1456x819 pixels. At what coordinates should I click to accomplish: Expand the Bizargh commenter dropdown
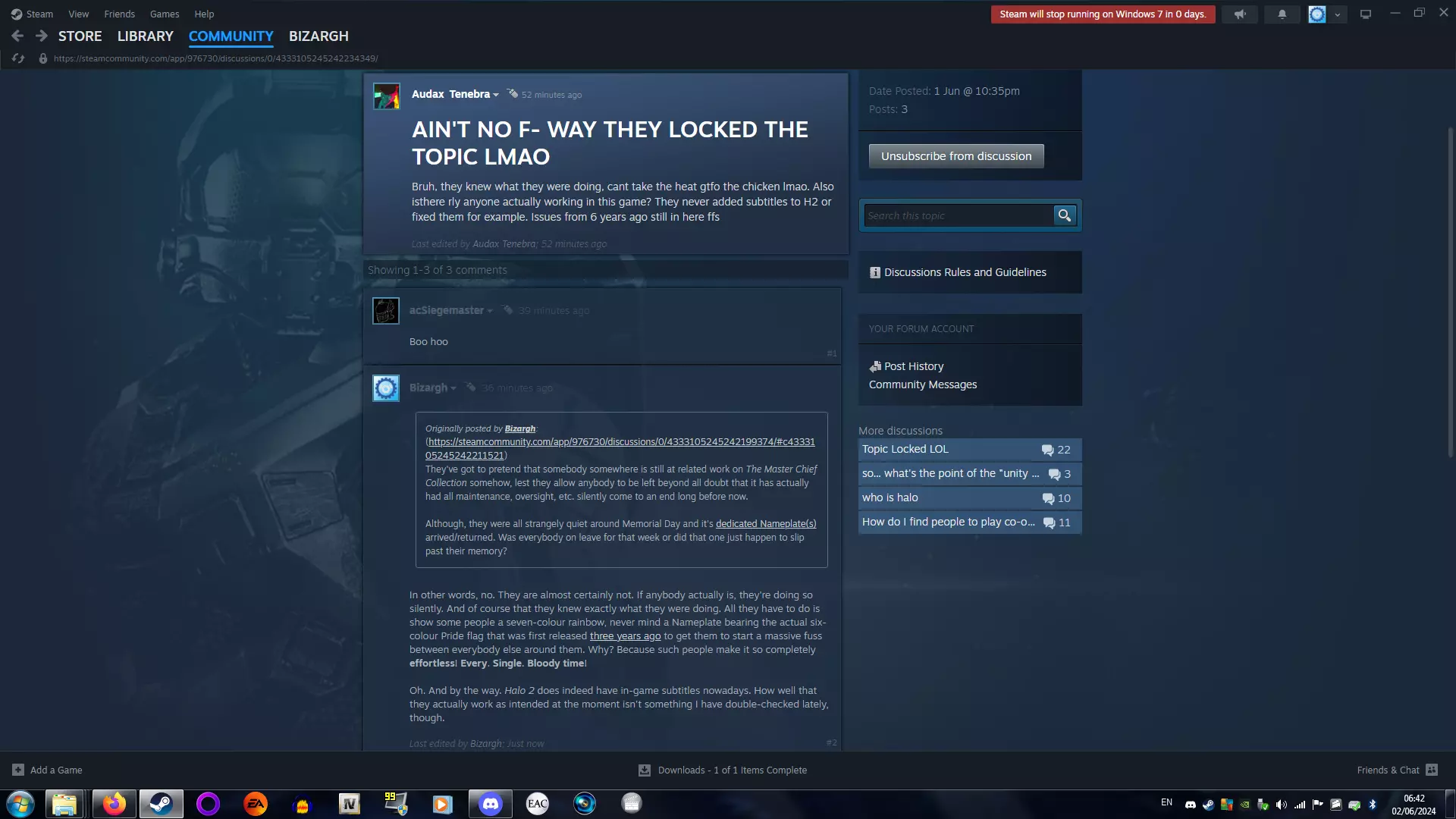(453, 388)
